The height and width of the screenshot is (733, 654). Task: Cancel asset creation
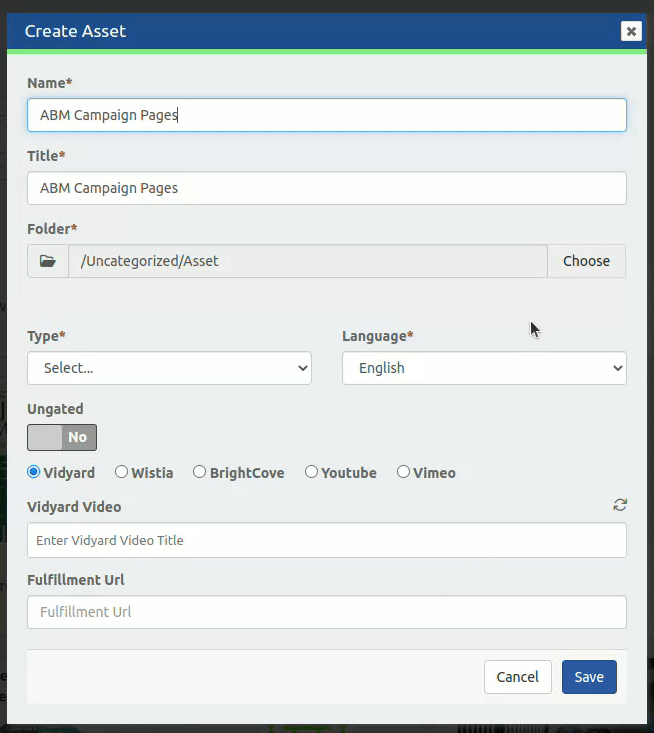[517, 677]
